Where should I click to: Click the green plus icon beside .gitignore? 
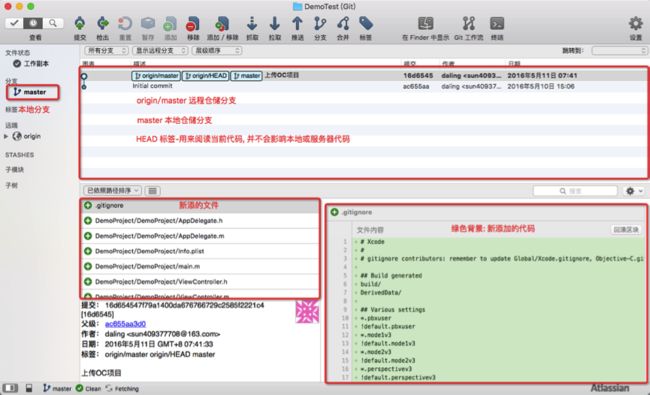pyautogui.click(x=88, y=205)
